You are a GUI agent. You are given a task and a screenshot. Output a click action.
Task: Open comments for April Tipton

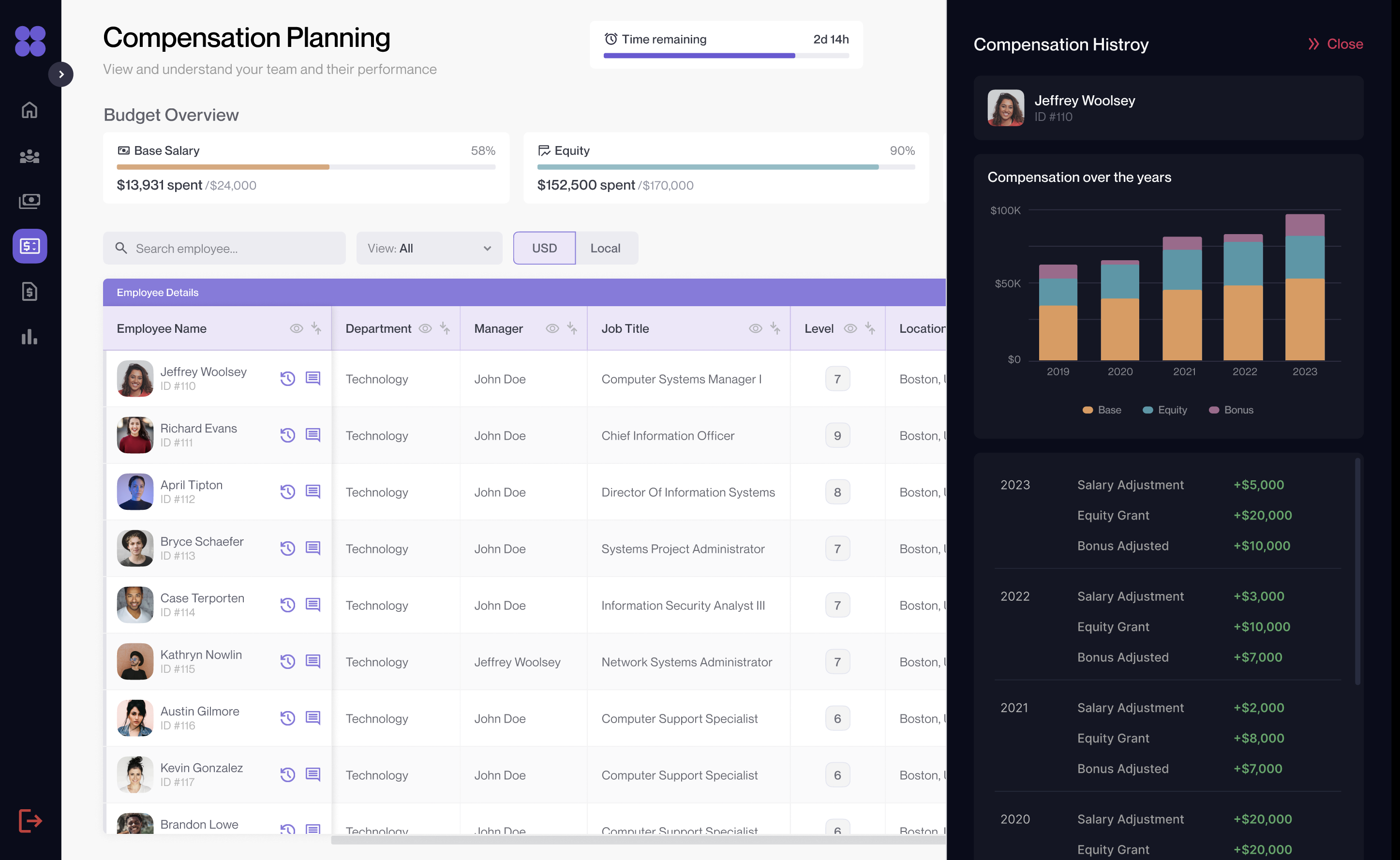click(x=313, y=491)
